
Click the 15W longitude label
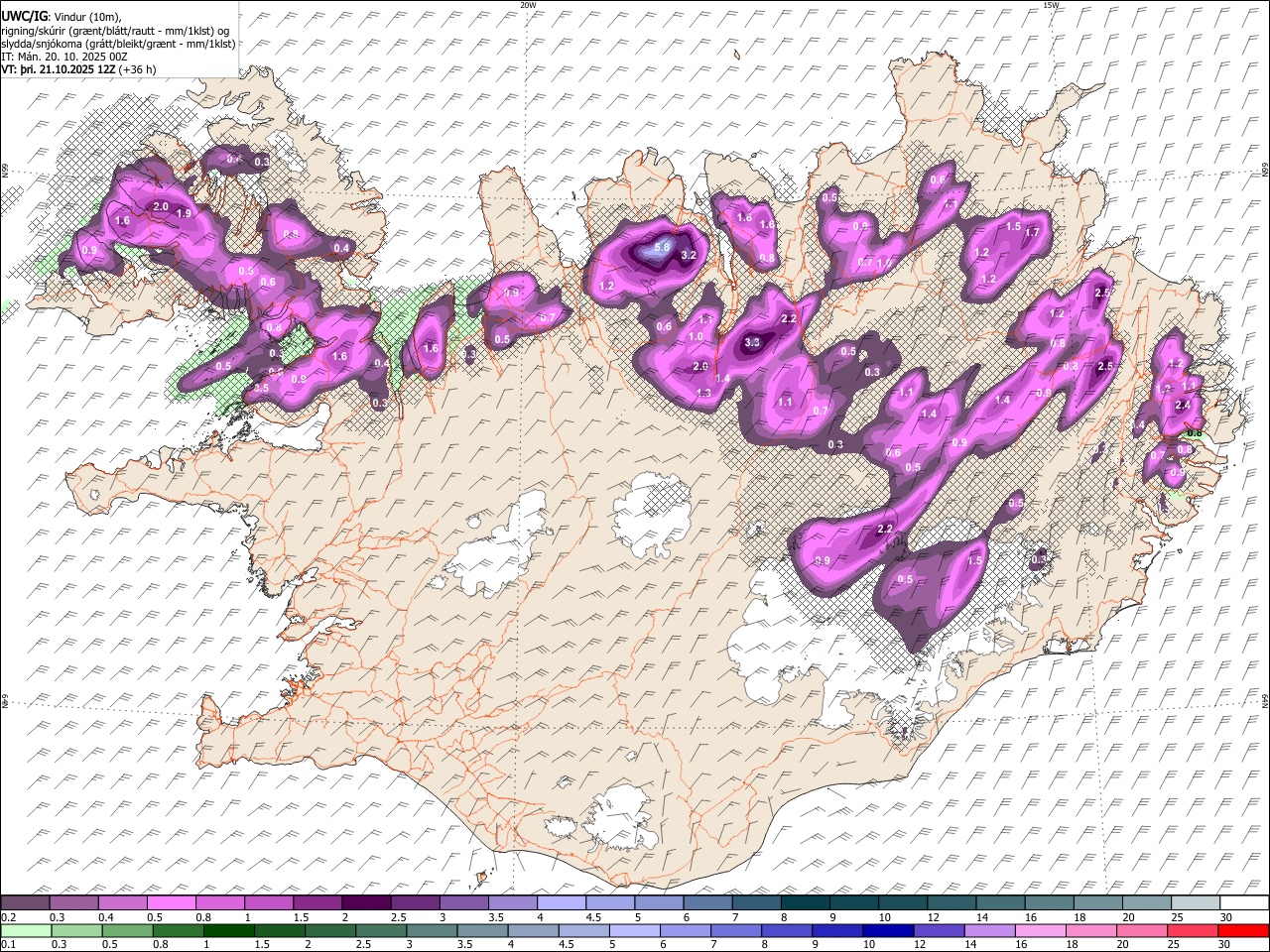[1051, 5]
